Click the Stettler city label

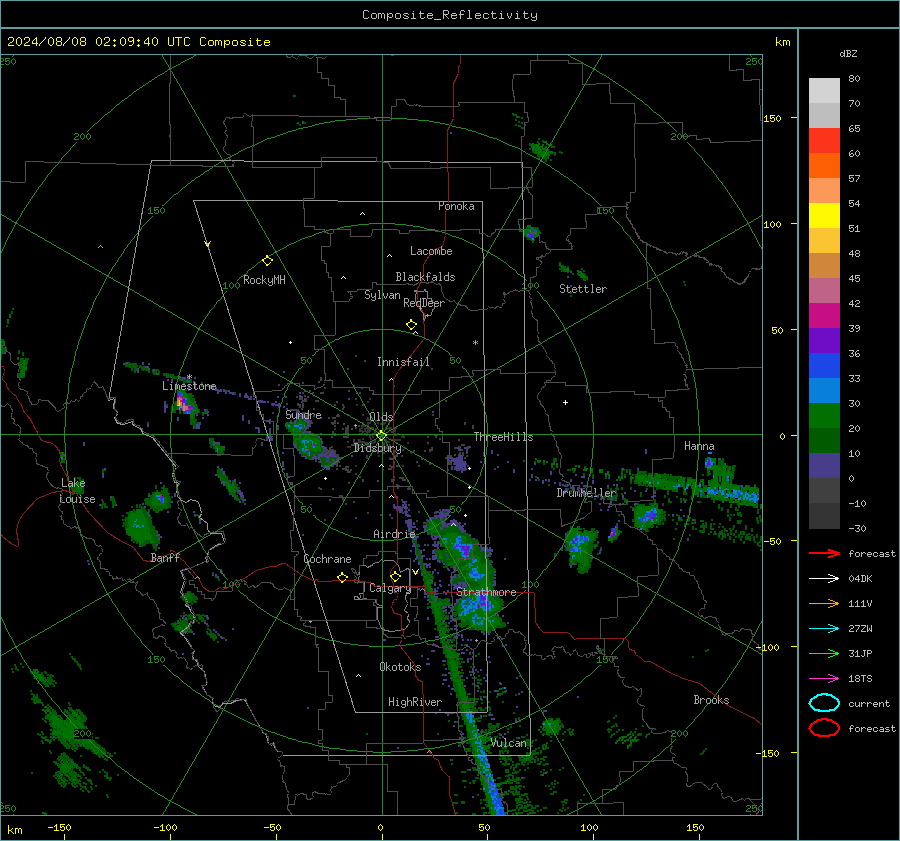583,289
